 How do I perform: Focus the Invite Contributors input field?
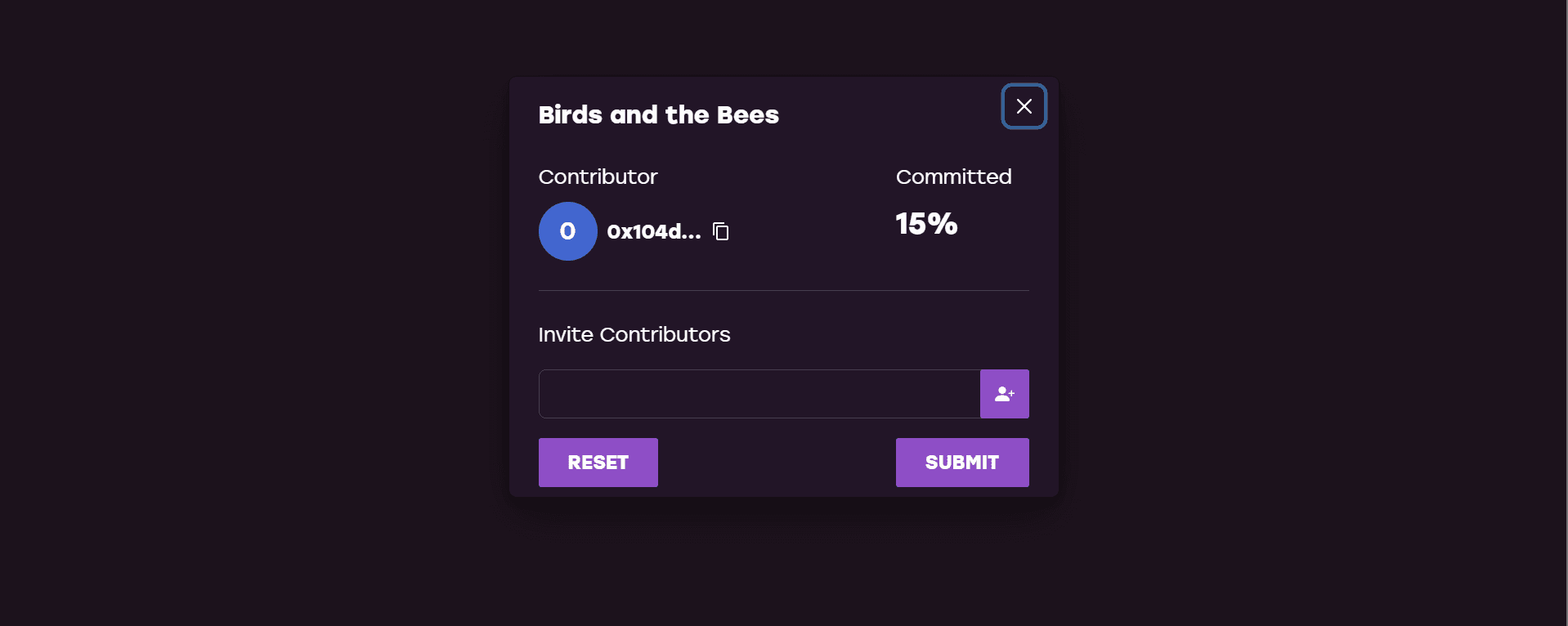[759, 394]
